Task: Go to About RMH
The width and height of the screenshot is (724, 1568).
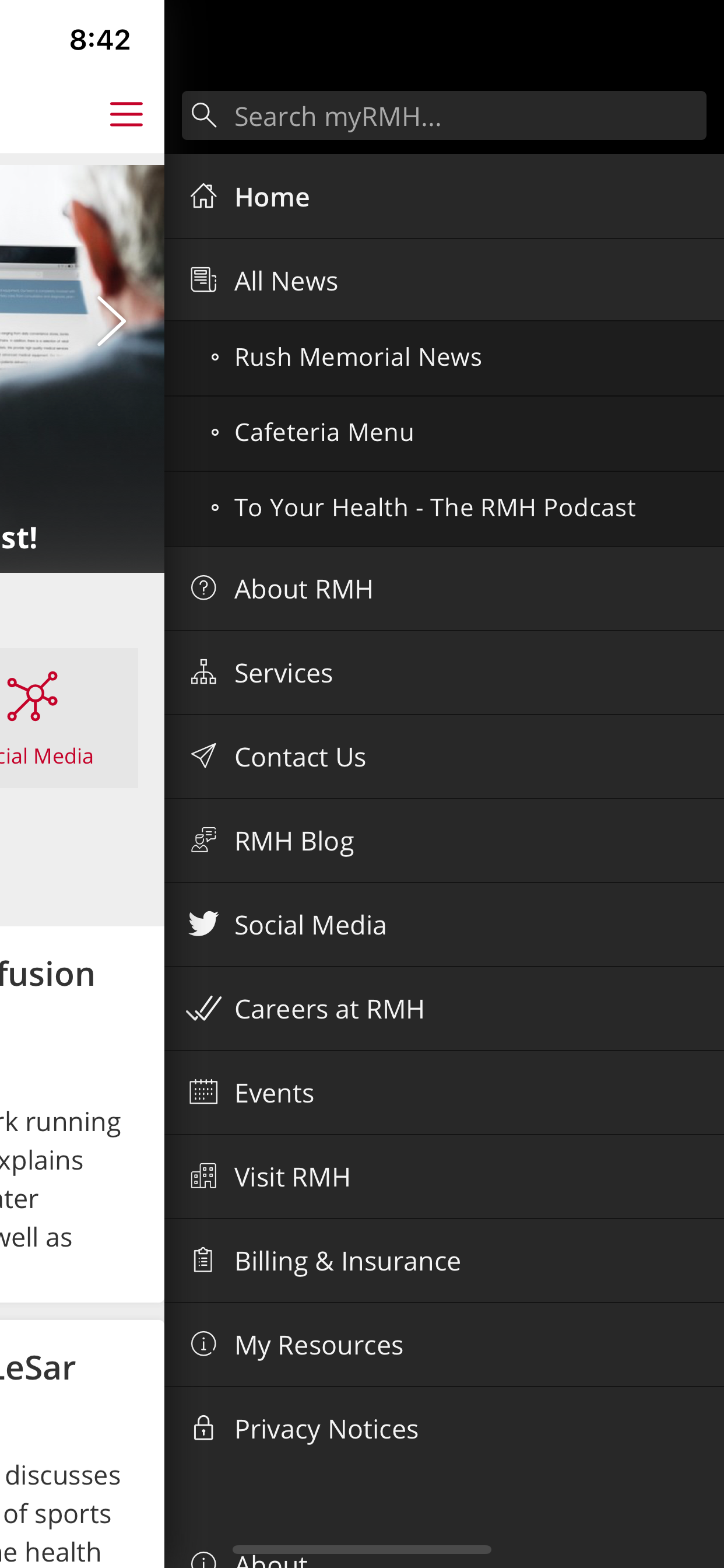Action: 444,589
